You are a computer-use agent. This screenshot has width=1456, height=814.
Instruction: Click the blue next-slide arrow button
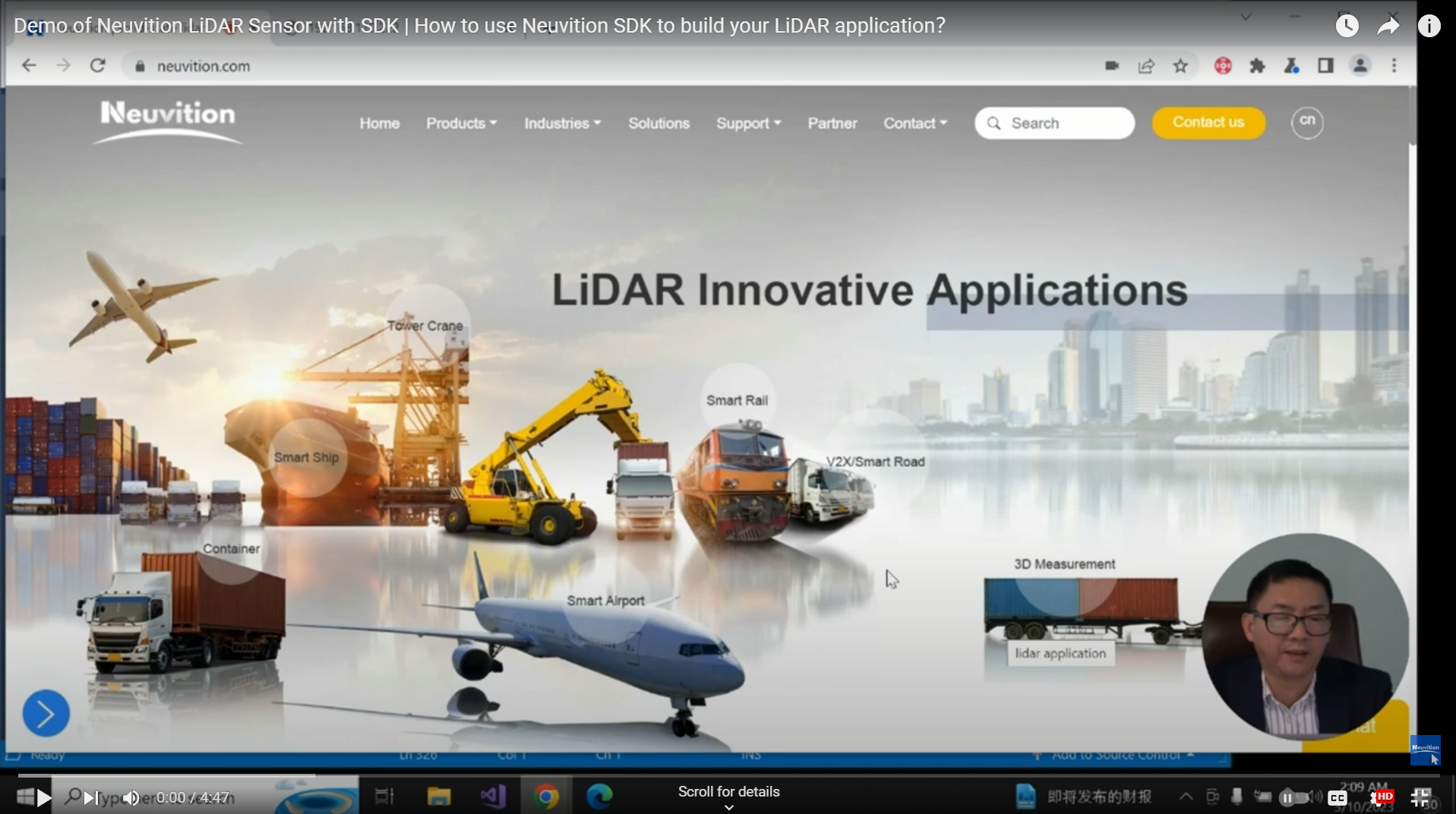pyautogui.click(x=46, y=713)
